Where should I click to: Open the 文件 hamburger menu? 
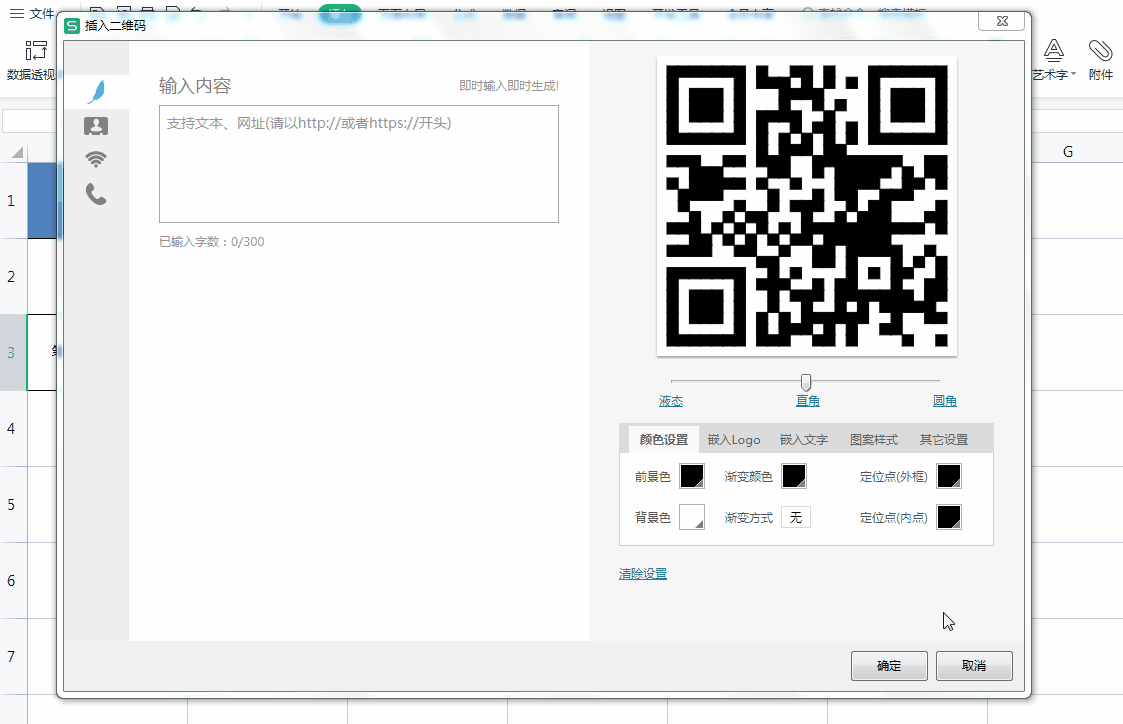[31, 13]
